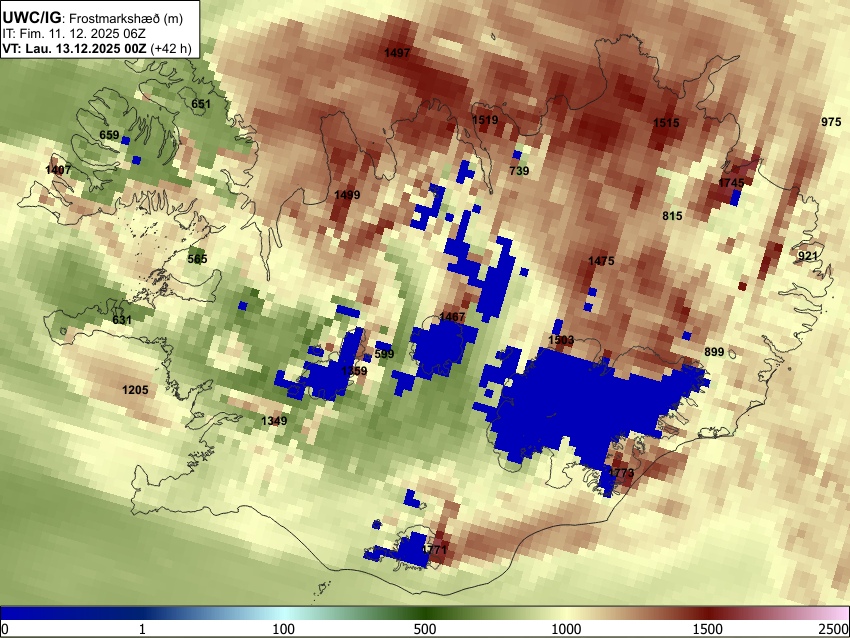Screen dimensions: 850x638
Task: Click the 2500 end of the color scale
Action: [x=834, y=629]
